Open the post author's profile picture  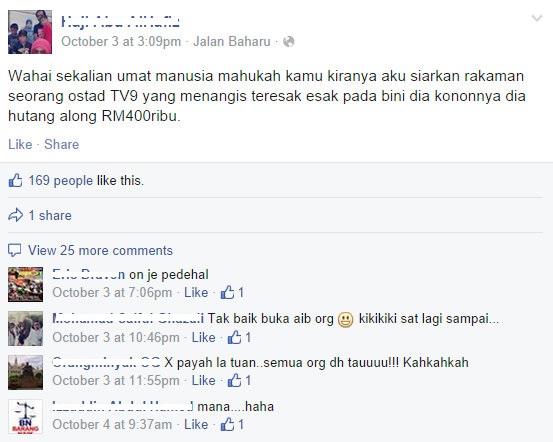click(x=30, y=32)
